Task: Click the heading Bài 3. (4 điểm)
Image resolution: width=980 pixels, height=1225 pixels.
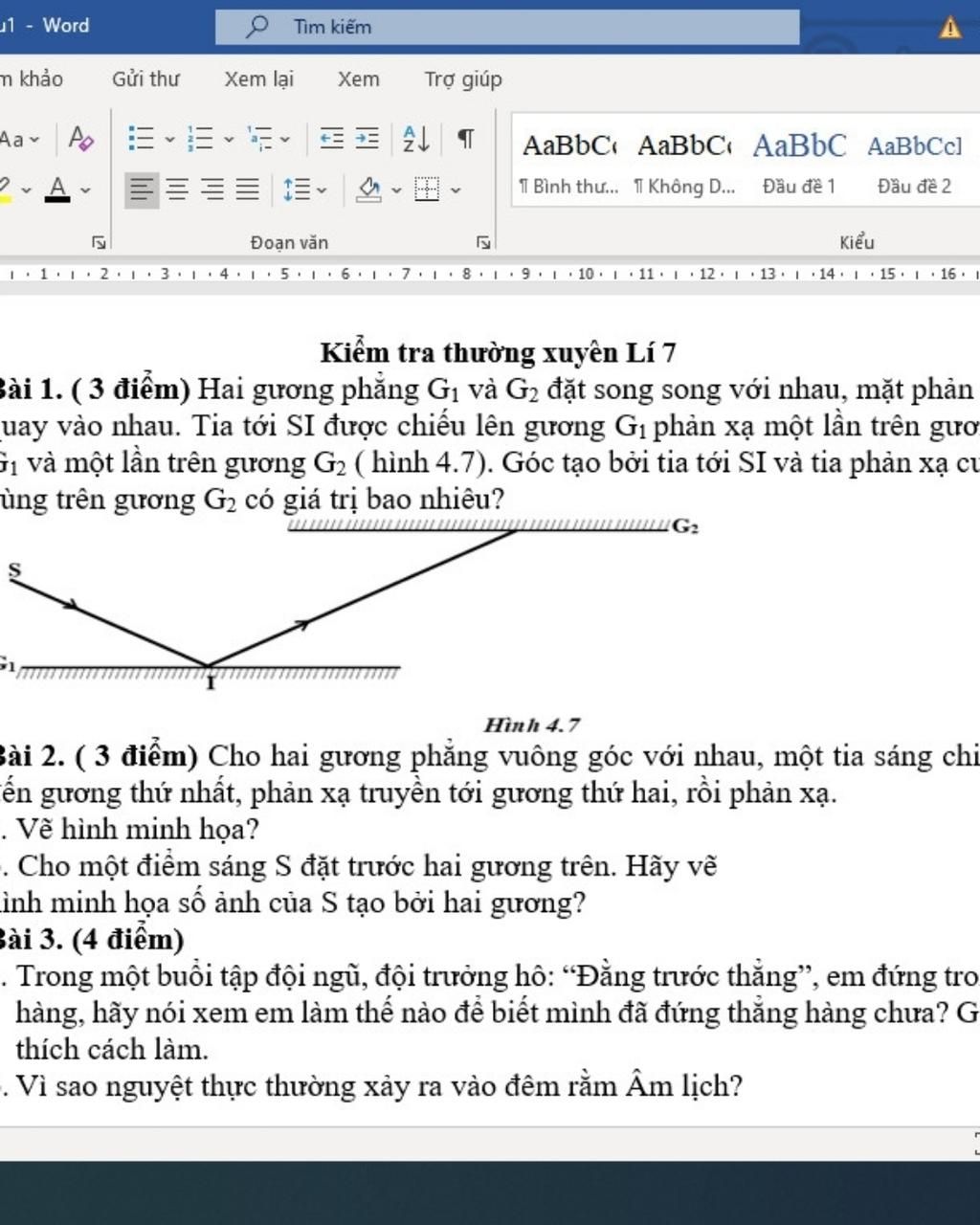Action: click(92, 940)
